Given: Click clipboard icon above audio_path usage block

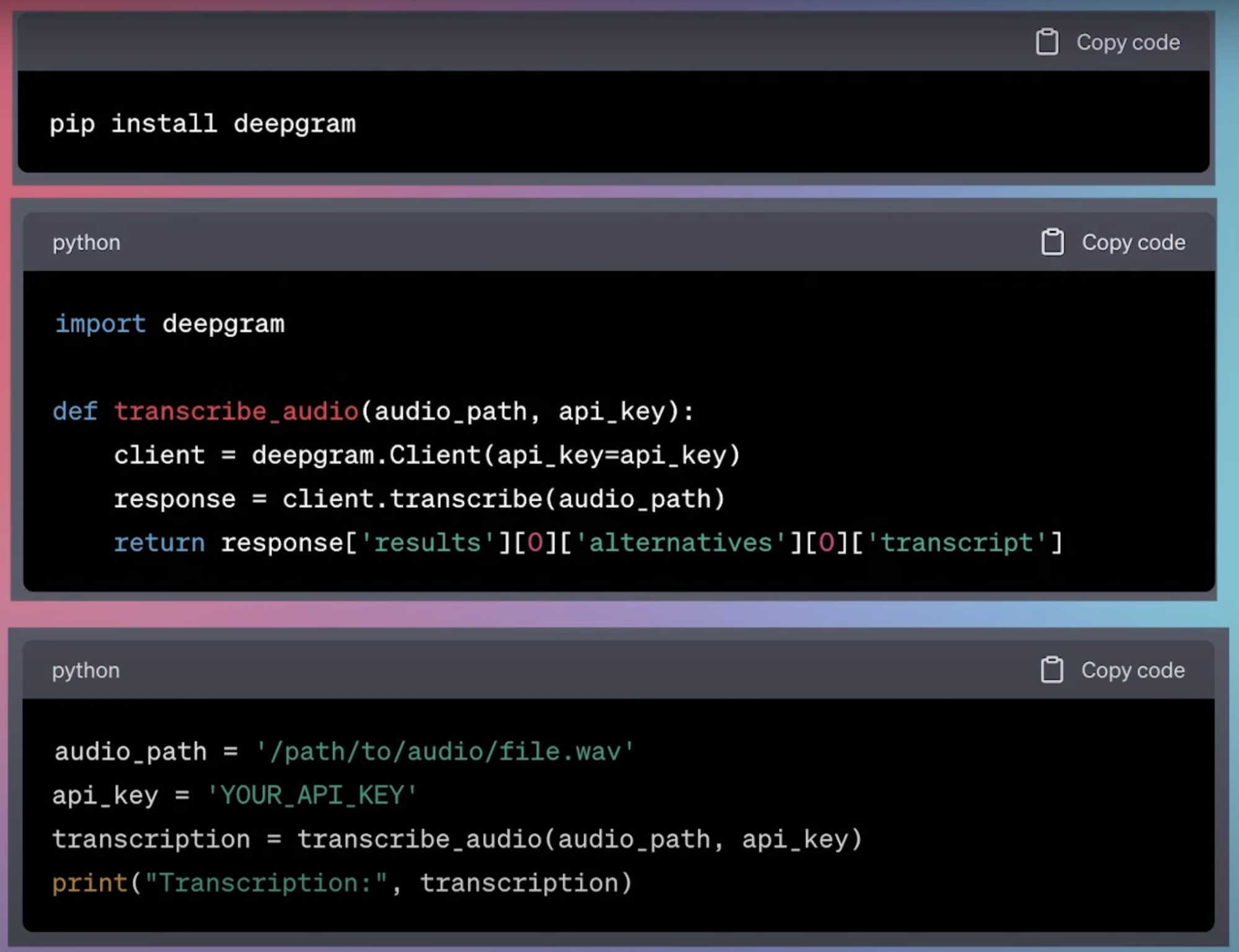Looking at the screenshot, I should (1051, 670).
